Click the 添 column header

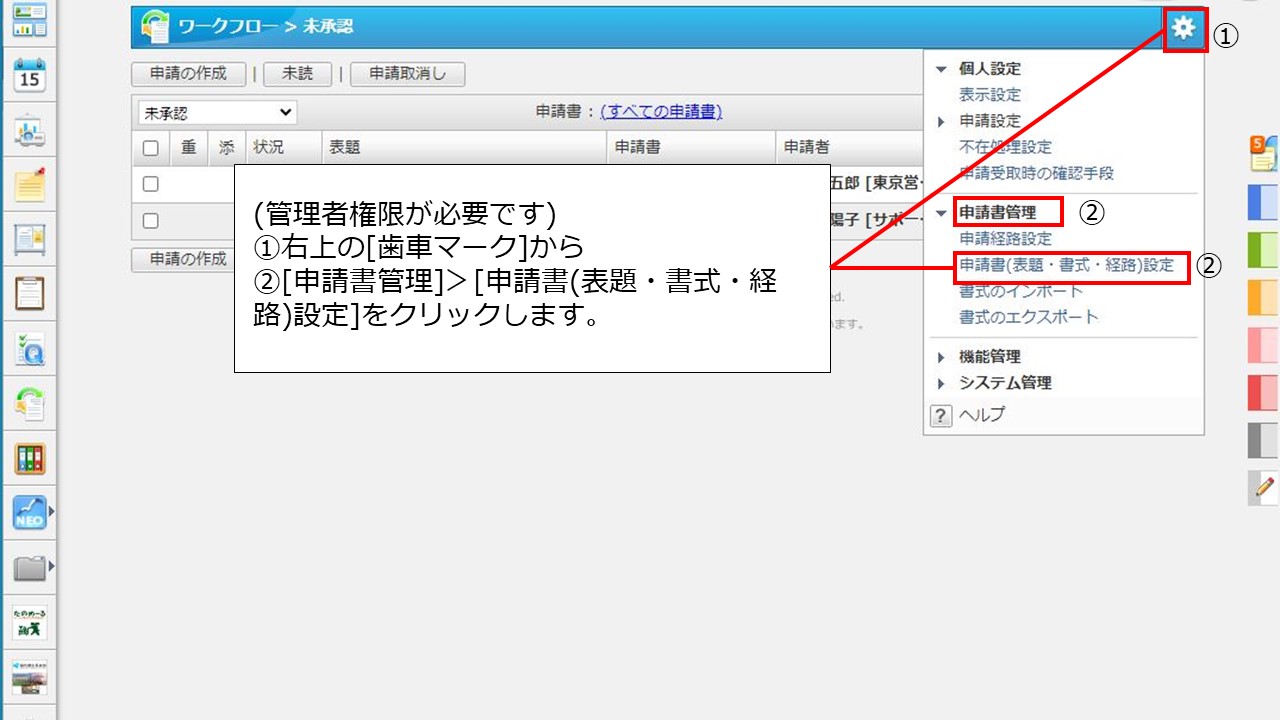coord(227,147)
